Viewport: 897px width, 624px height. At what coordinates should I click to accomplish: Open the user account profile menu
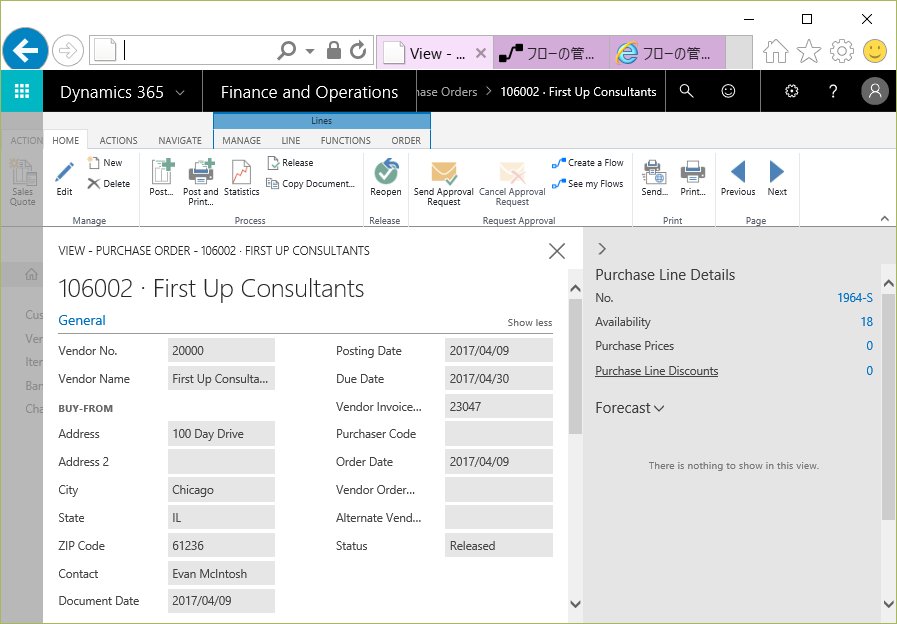click(x=875, y=91)
